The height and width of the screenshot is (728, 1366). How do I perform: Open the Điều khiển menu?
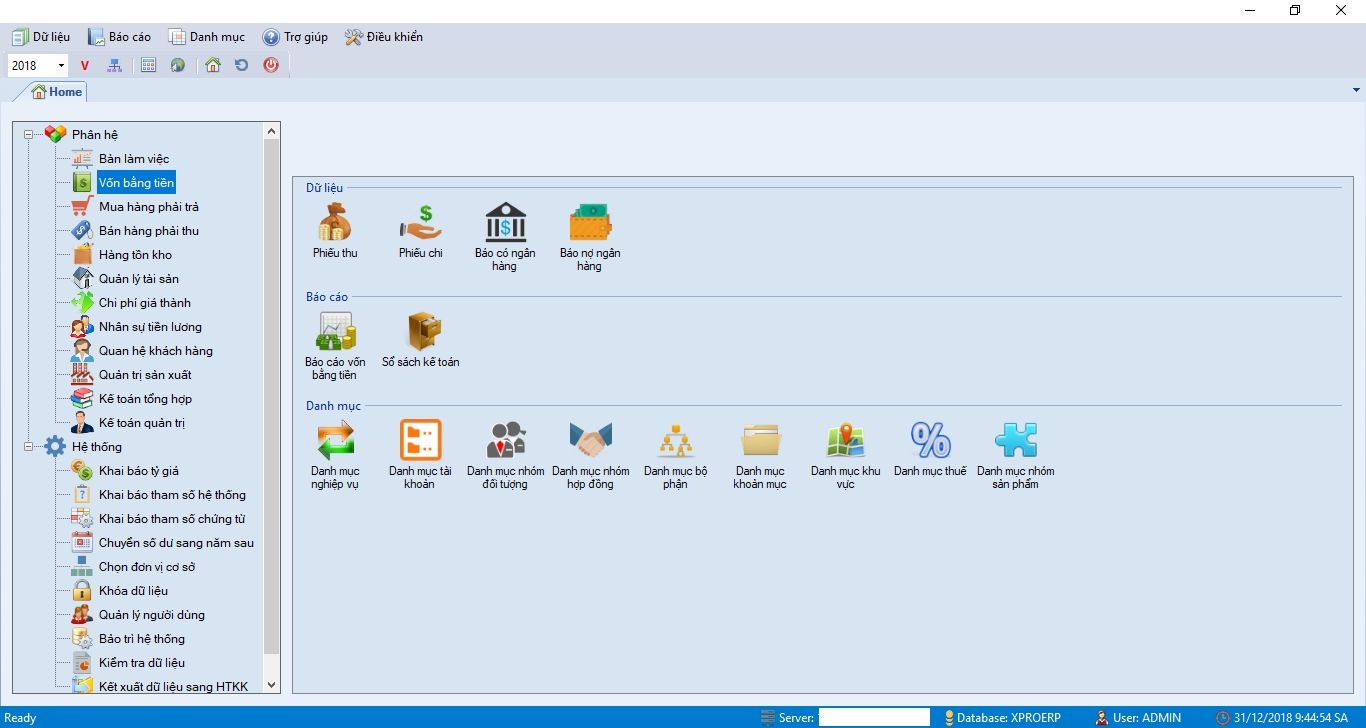(x=383, y=37)
